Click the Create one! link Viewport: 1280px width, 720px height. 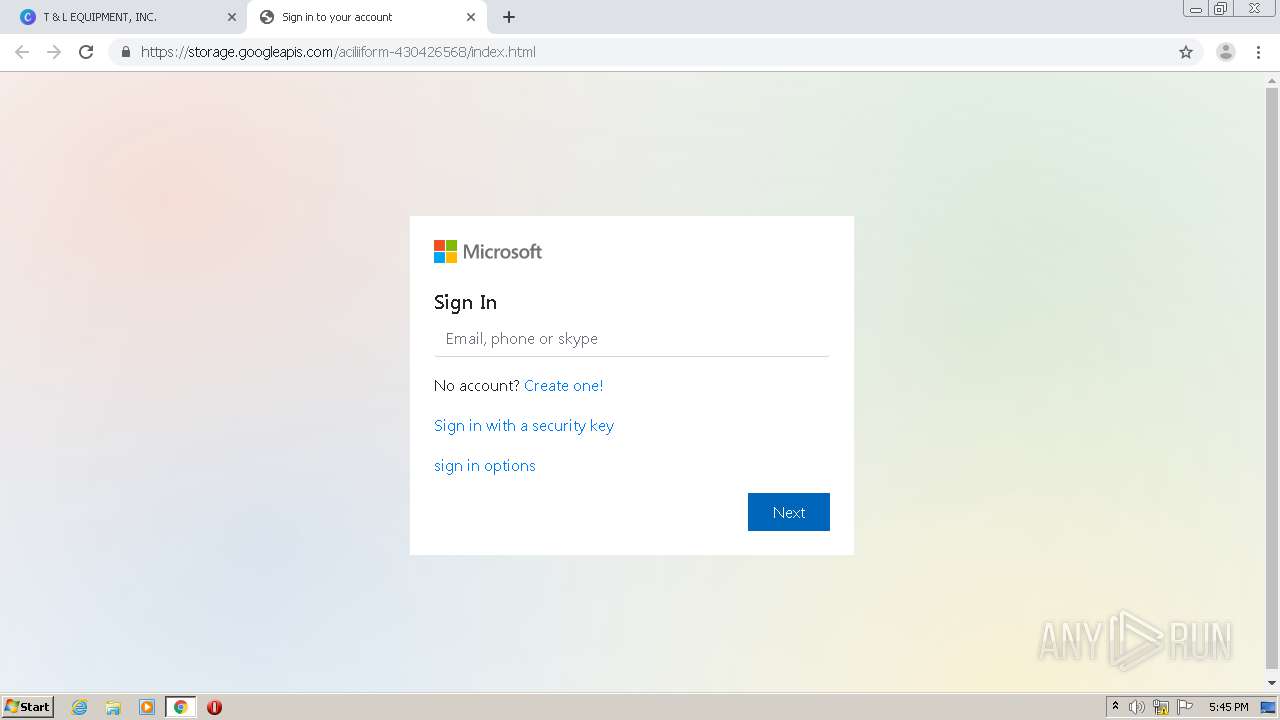coord(564,386)
